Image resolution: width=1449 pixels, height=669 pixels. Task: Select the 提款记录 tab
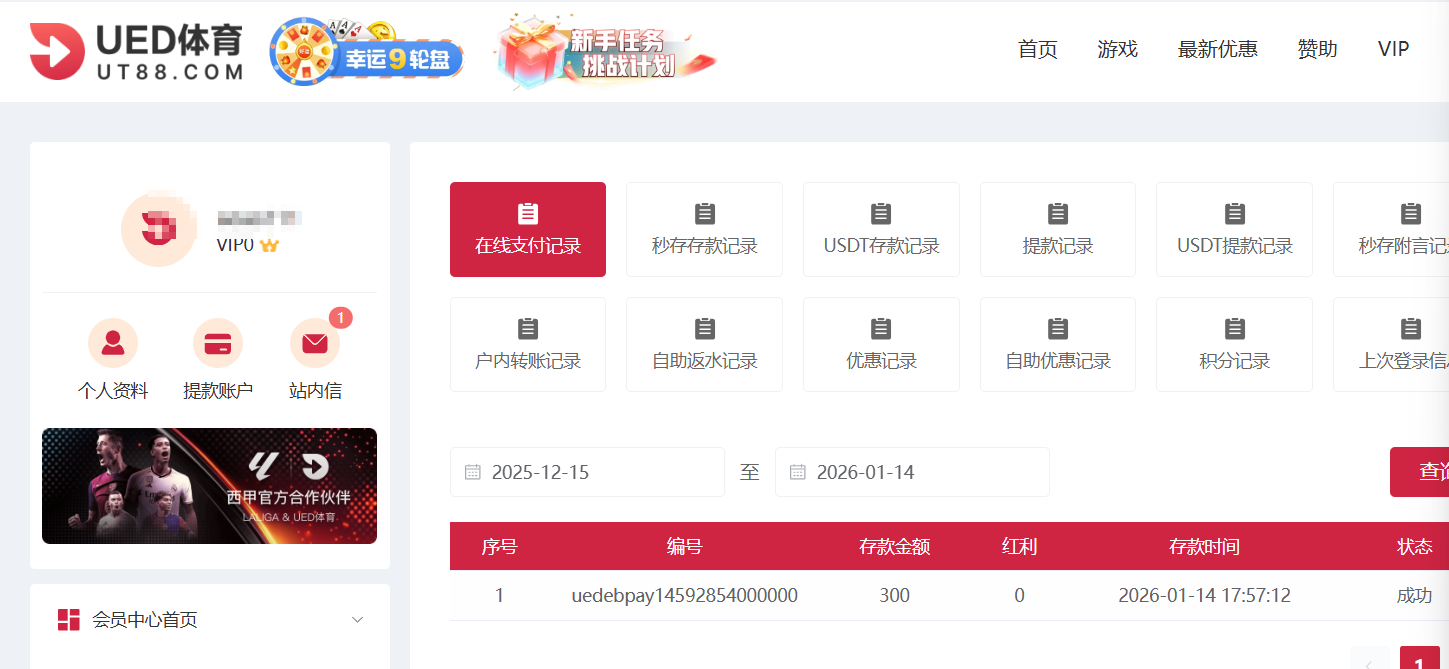(1057, 229)
